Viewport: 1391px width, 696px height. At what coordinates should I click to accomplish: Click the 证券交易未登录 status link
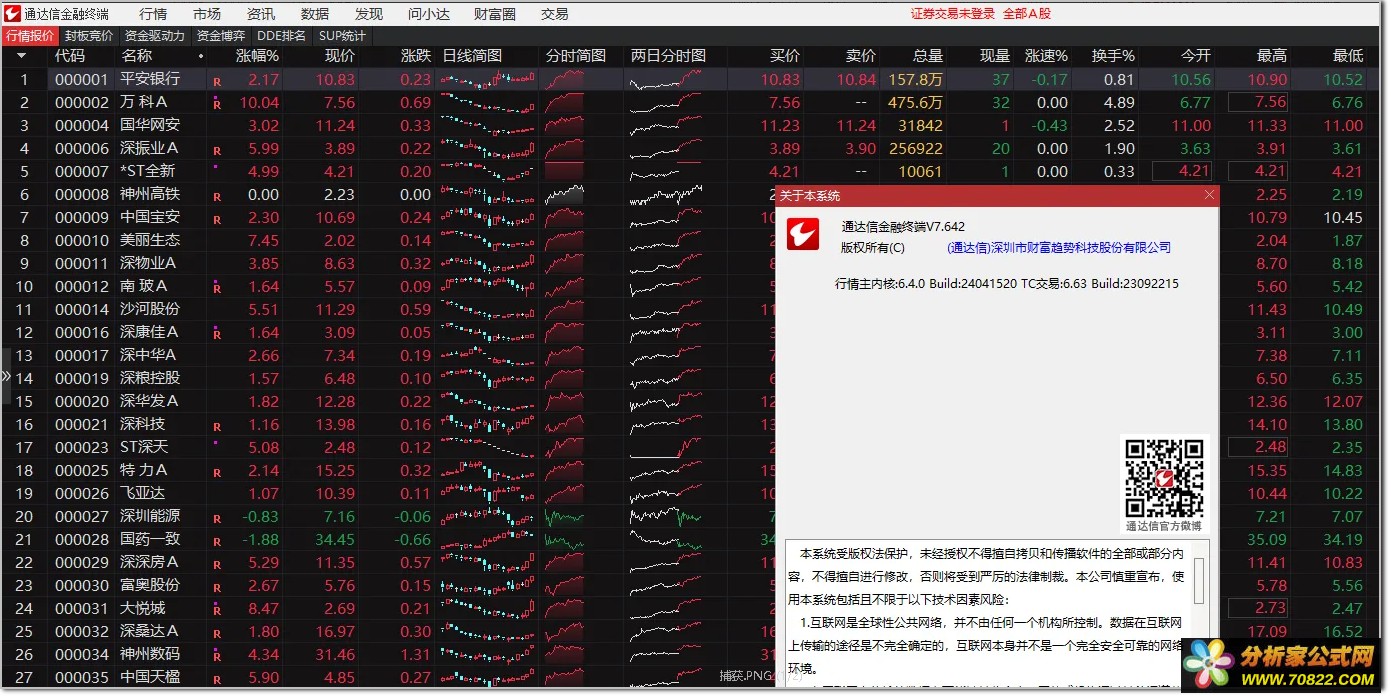point(952,14)
